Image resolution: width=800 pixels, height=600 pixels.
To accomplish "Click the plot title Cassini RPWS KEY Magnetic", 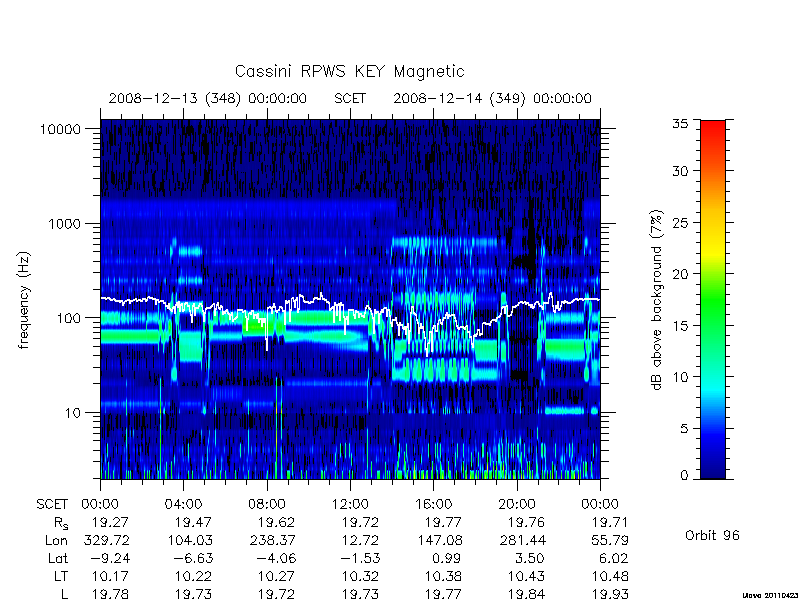I will pyautogui.click(x=349, y=71).
